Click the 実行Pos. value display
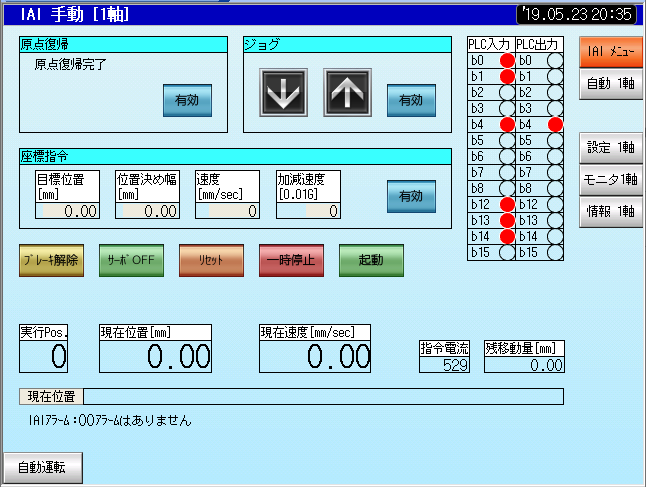The width and height of the screenshot is (646, 487). point(44,356)
